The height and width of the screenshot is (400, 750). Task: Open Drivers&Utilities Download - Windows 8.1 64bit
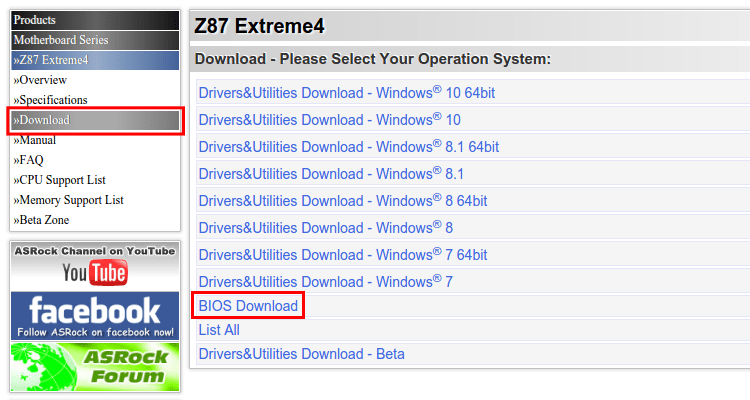pyautogui.click(x=349, y=147)
